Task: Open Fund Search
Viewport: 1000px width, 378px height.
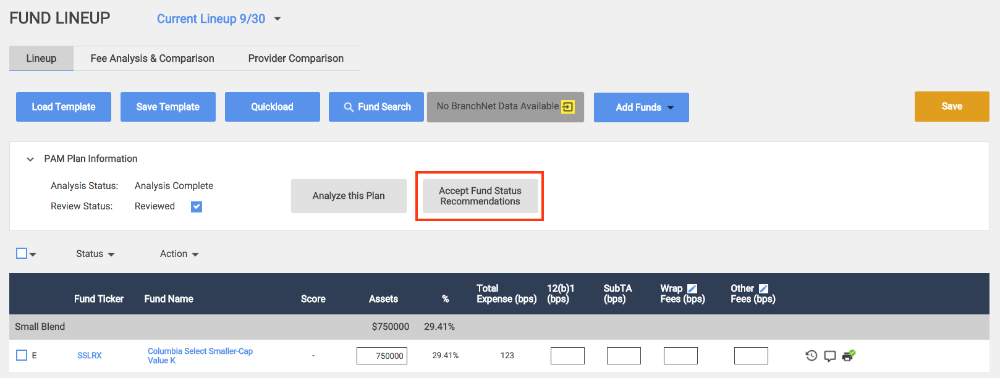Action: 377,107
